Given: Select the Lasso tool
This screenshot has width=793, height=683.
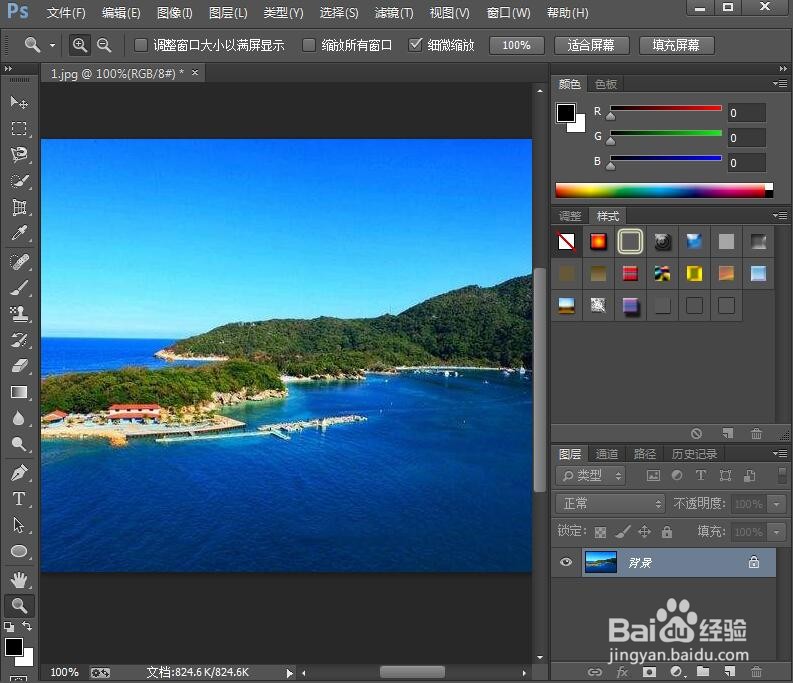Looking at the screenshot, I should click(19, 154).
